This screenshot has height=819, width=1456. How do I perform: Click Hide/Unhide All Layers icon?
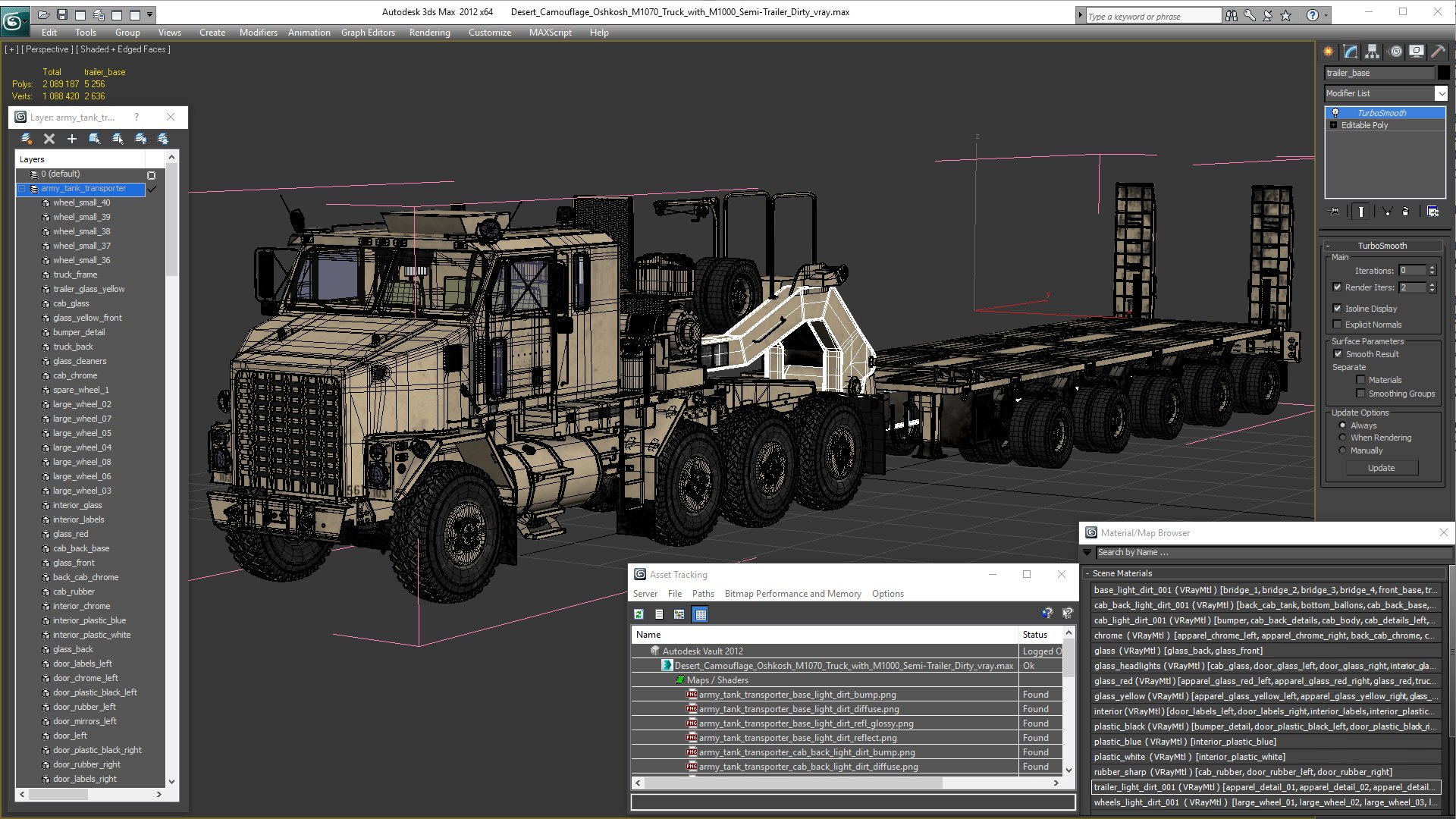click(140, 139)
